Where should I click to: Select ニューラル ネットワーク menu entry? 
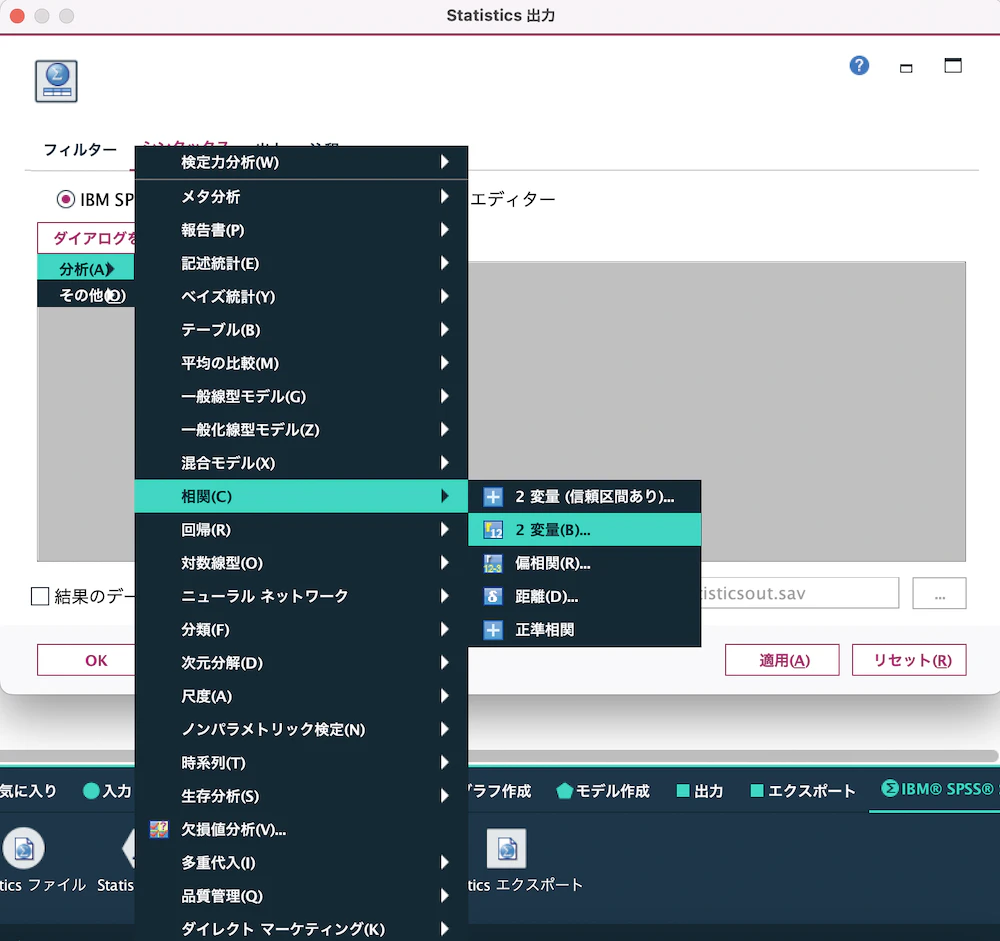[x=301, y=596]
